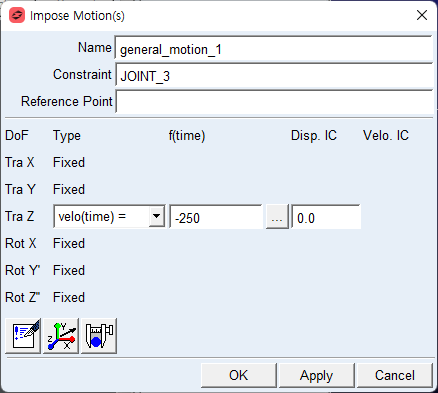The height and width of the screenshot is (393, 438).
Task: Click the Fixed label for Tra X
Action: coord(69,163)
